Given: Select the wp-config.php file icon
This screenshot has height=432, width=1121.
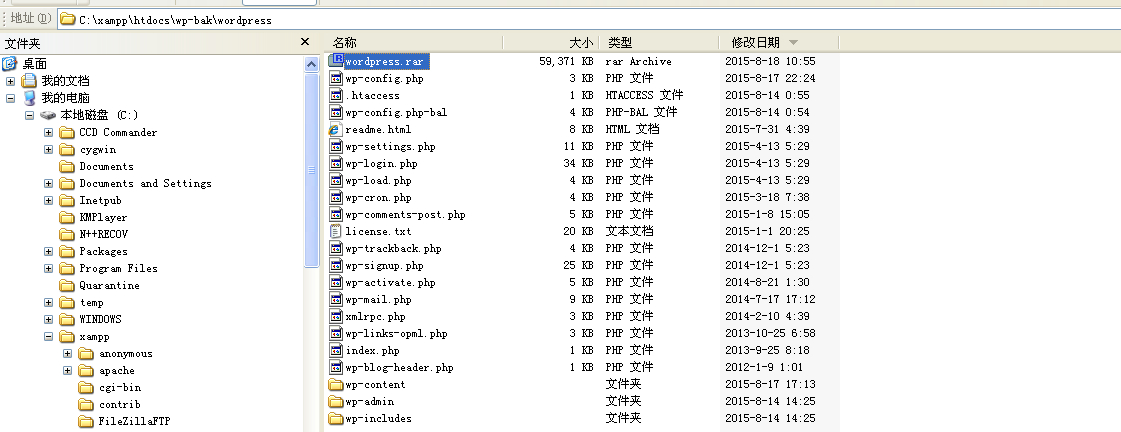Looking at the screenshot, I should click(337, 78).
